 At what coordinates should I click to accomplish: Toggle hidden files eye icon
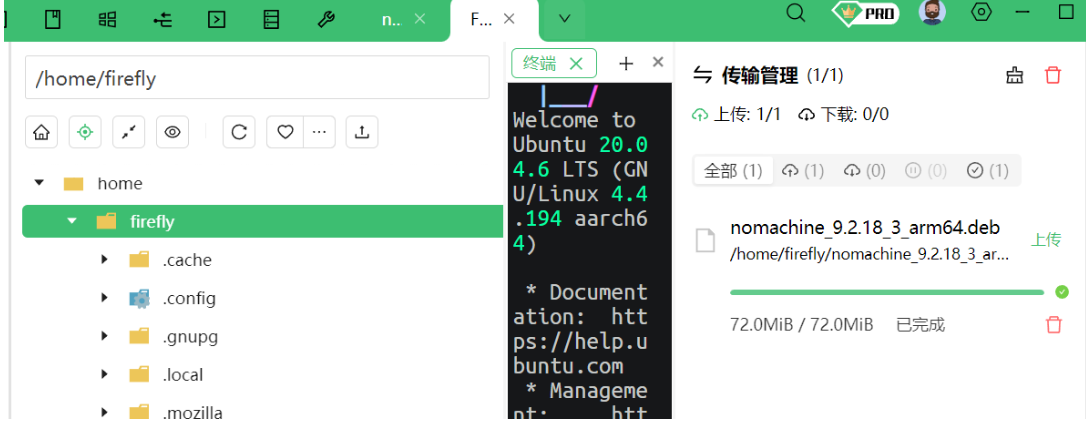click(x=173, y=132)
